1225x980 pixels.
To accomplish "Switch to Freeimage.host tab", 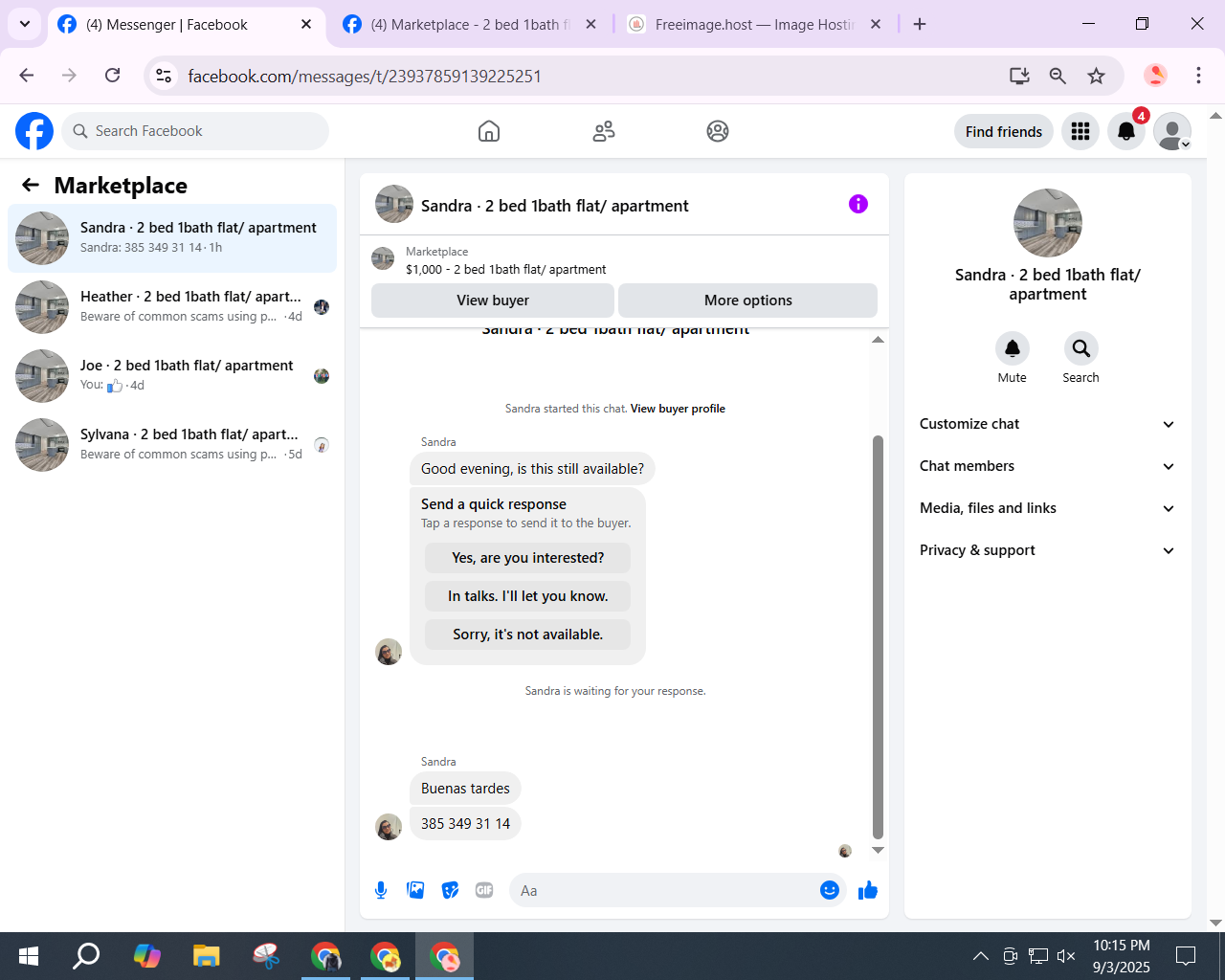I will (x=754, y=25).
